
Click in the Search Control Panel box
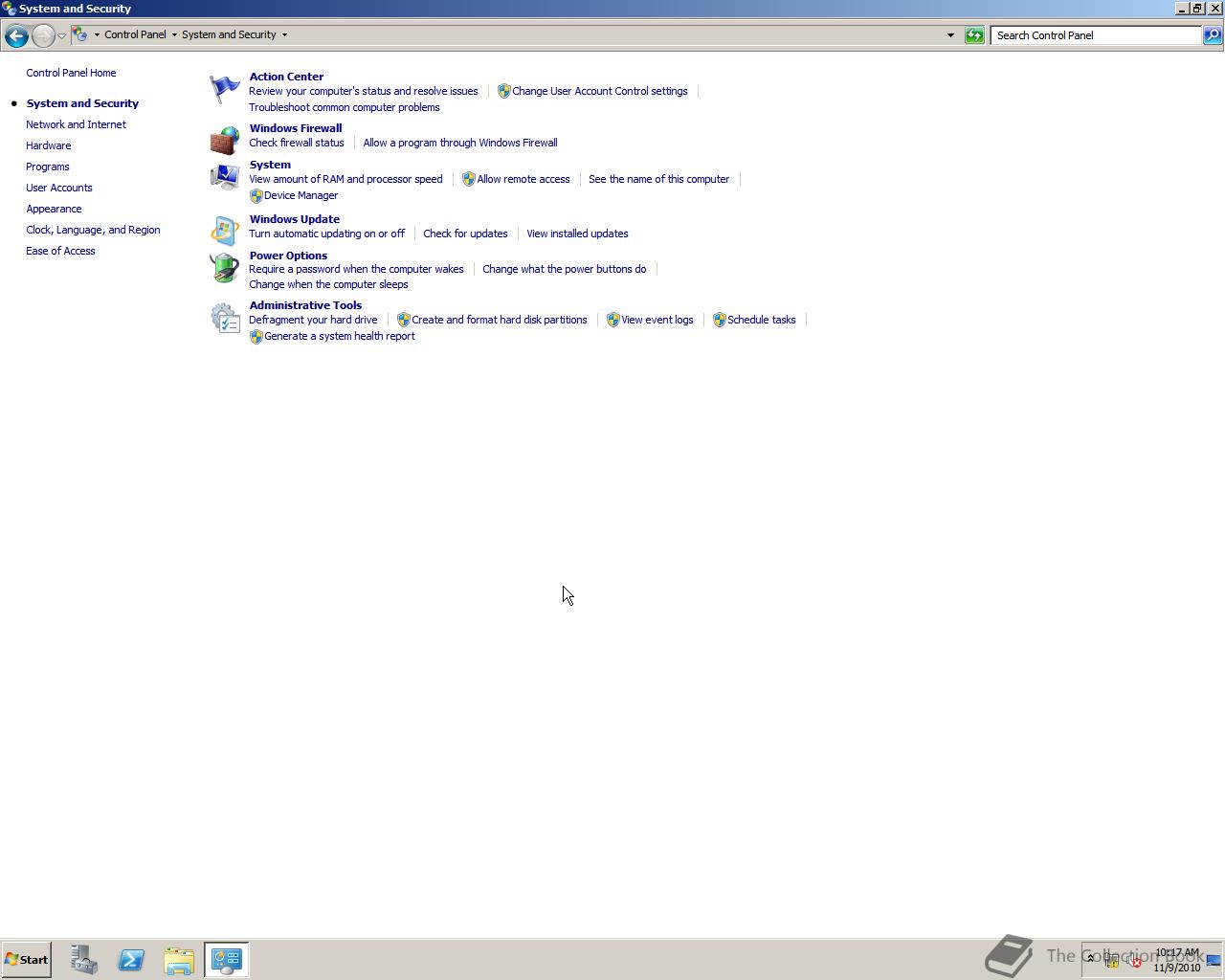coord(1096,35)
